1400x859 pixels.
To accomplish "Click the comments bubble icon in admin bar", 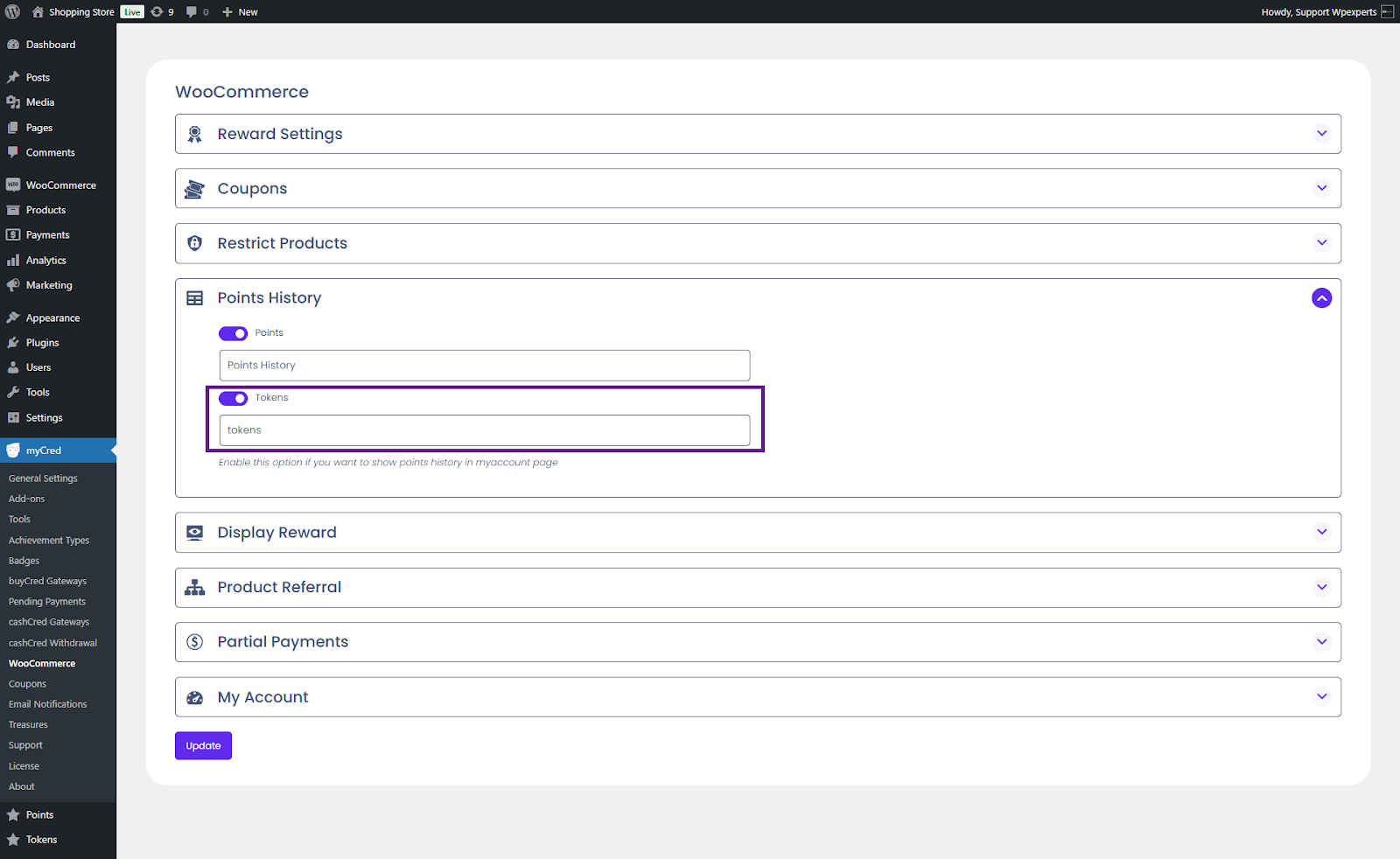I will pos(192,11).
